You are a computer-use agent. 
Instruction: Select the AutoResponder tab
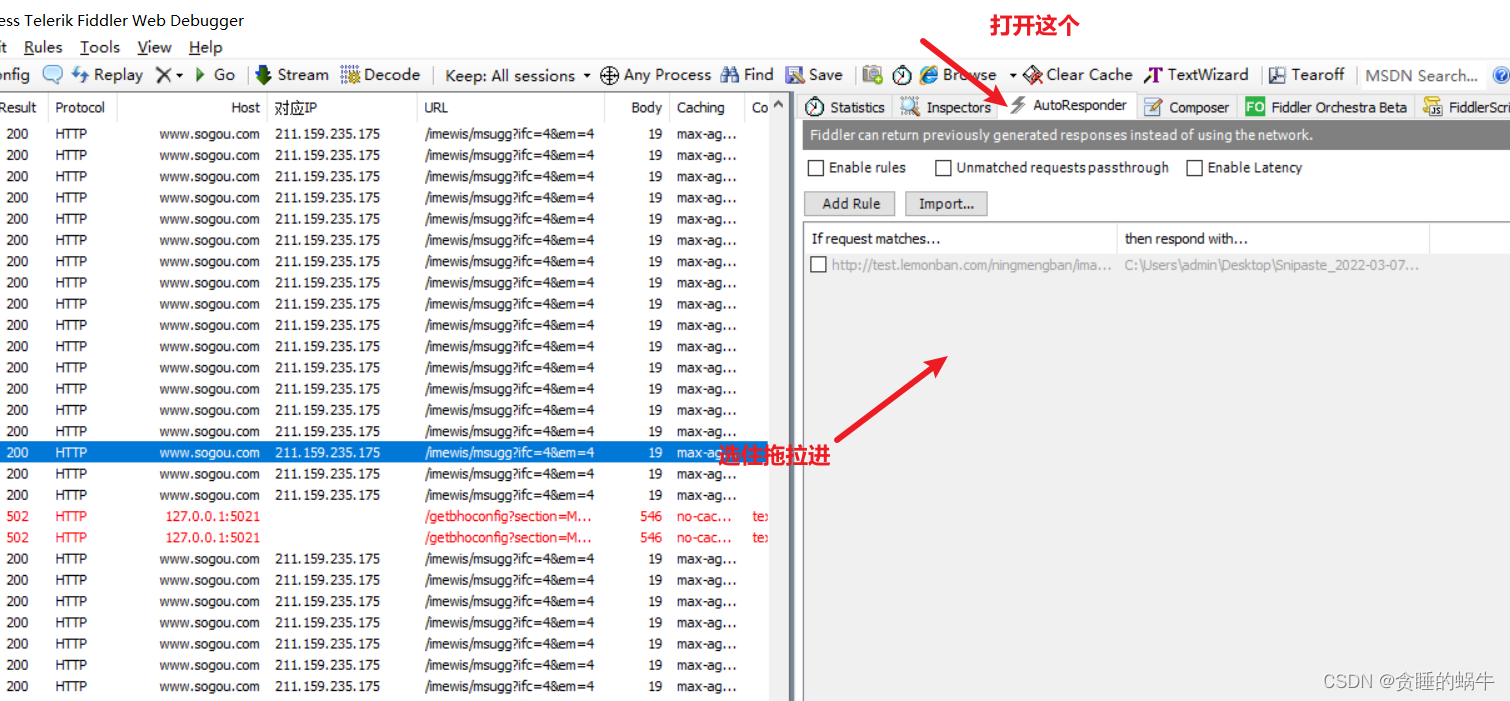coord(1067,105)
